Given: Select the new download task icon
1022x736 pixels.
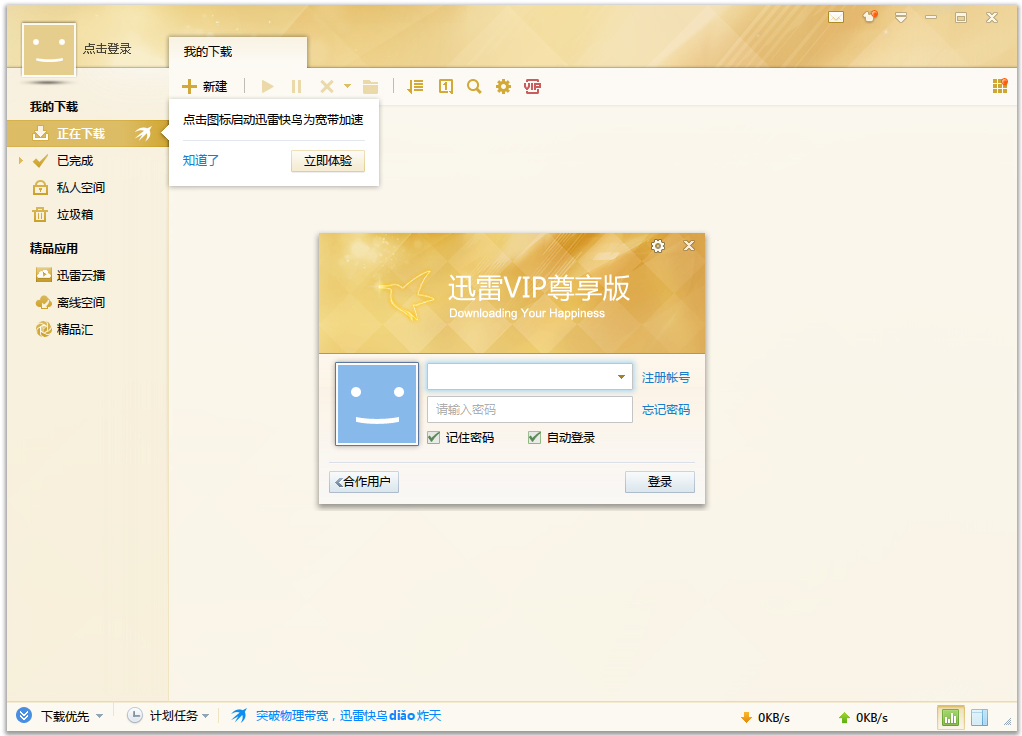Looking at the screenshot, I should pyautogui.click(x=189, y=86).
